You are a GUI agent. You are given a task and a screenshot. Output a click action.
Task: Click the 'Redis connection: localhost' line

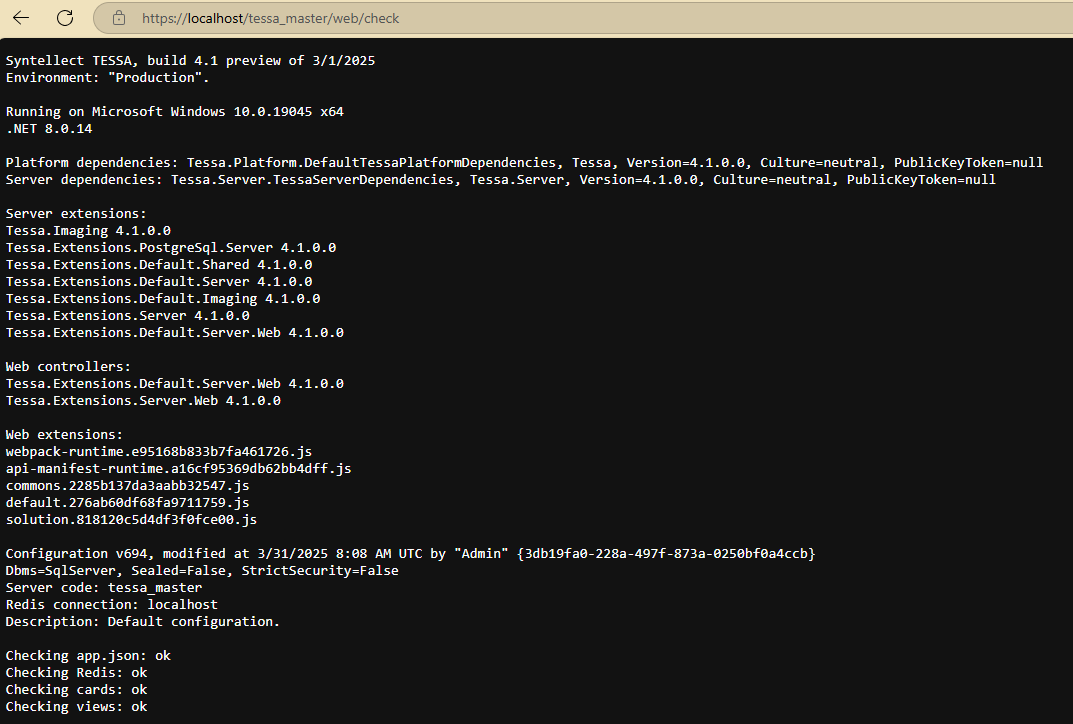[111, 605]
